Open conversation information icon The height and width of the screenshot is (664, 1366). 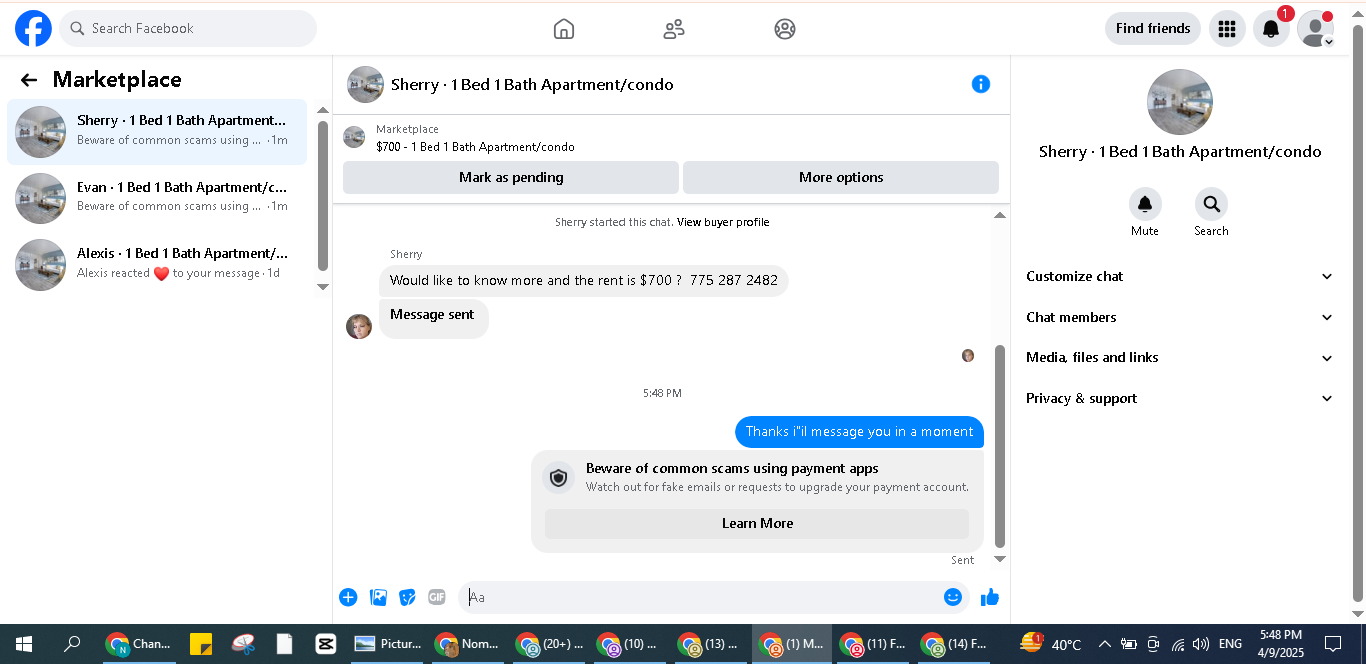[981, 84]
